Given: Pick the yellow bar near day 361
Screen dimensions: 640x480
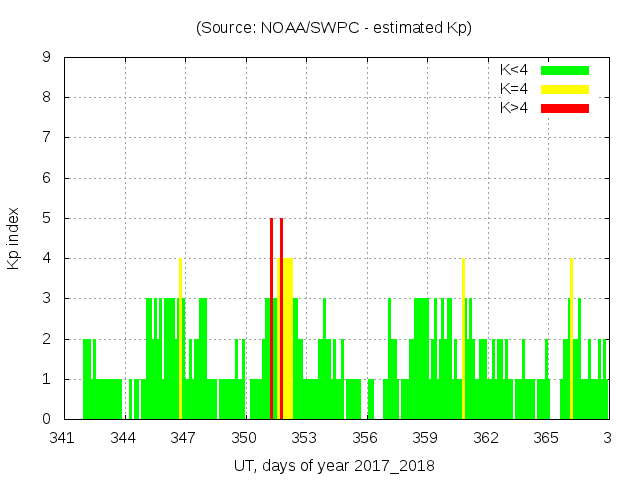Looking at the screenshot, I should 463,340.
